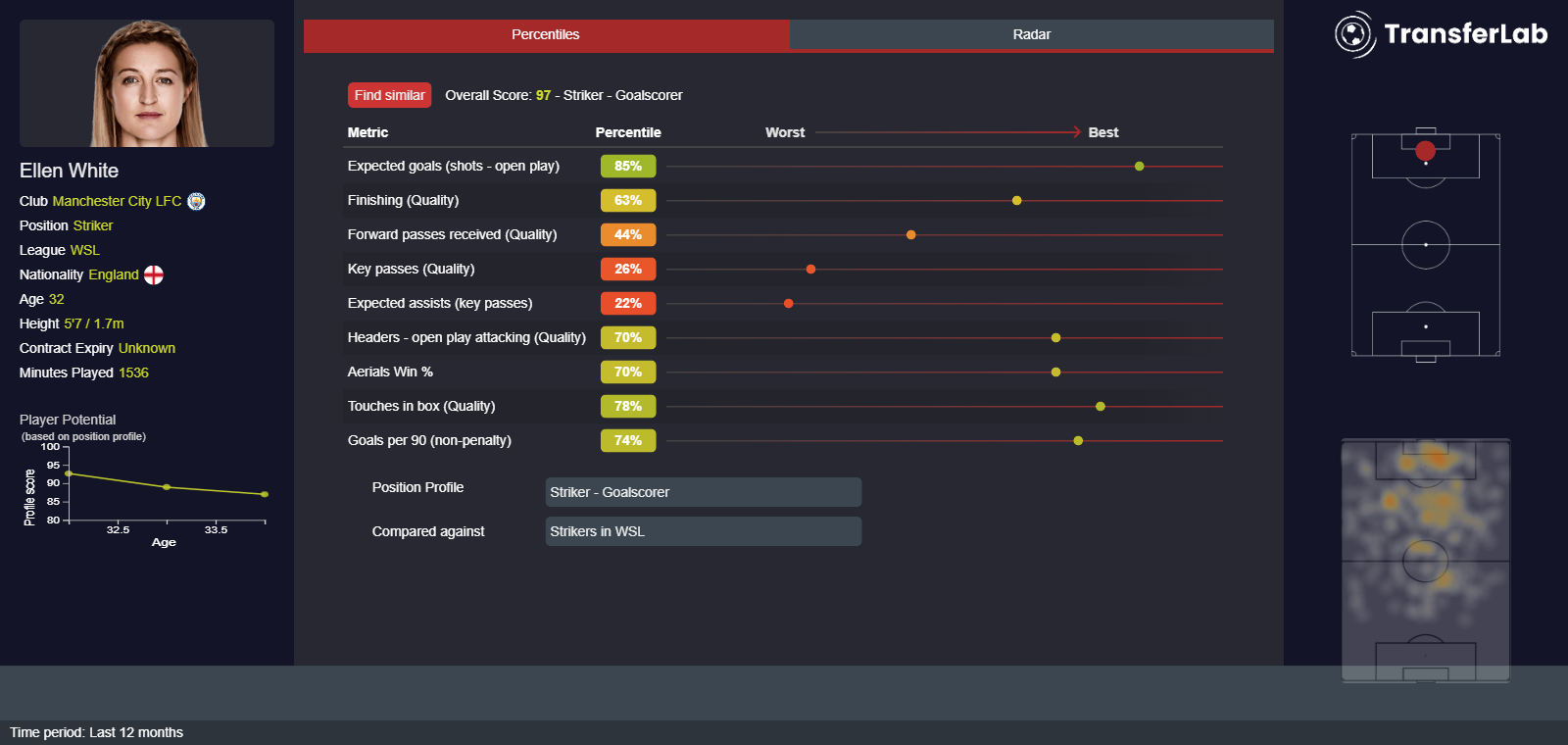Image resolution: width=1568 pixels, height=745 pixels.
Task: Click the Goals per 90 (non-penalty) metric
Action: tap(429, 441)
